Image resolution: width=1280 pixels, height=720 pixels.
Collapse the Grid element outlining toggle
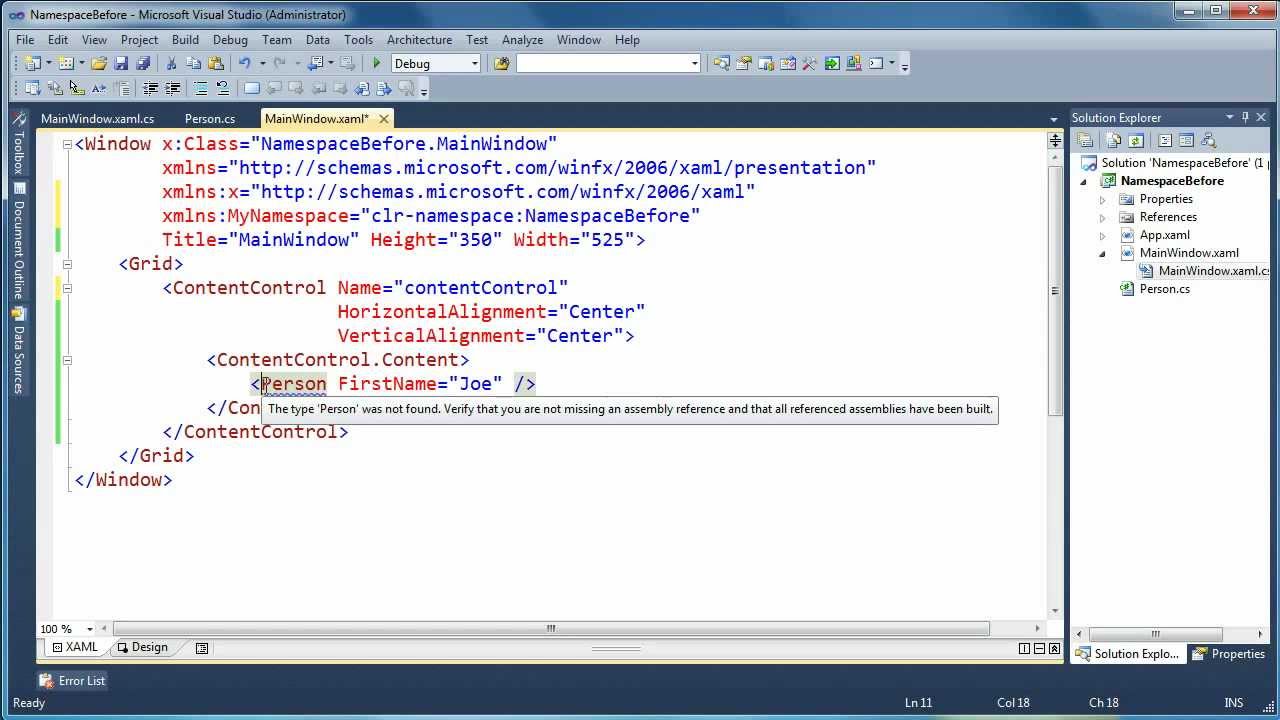click(67, 264)
